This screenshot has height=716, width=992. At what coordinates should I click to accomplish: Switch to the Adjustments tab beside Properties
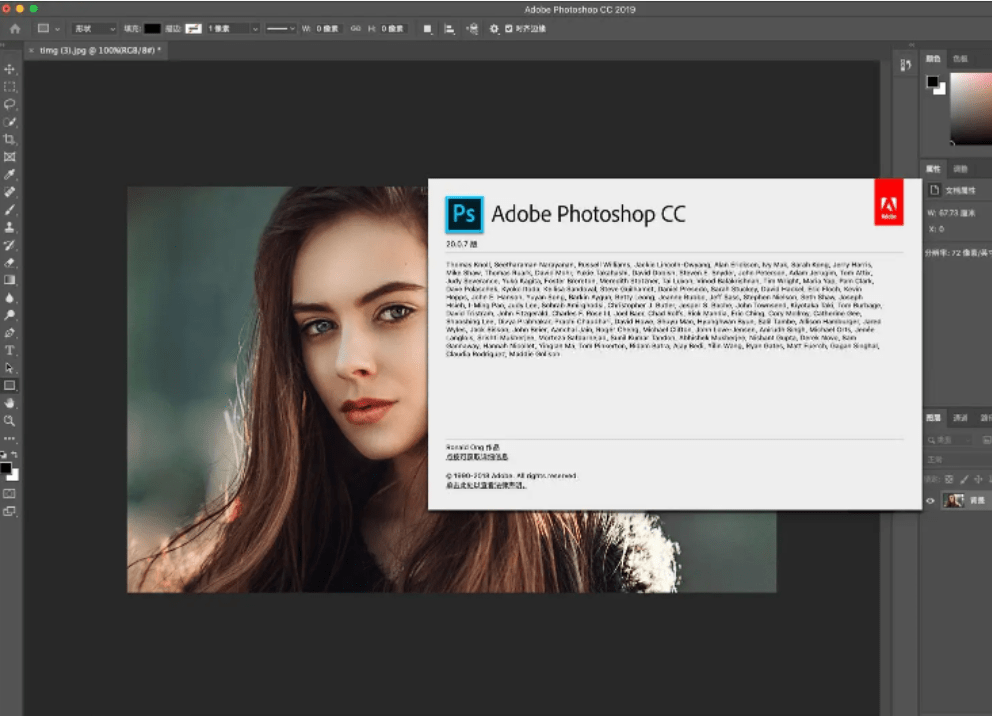[x=960, y=169]
